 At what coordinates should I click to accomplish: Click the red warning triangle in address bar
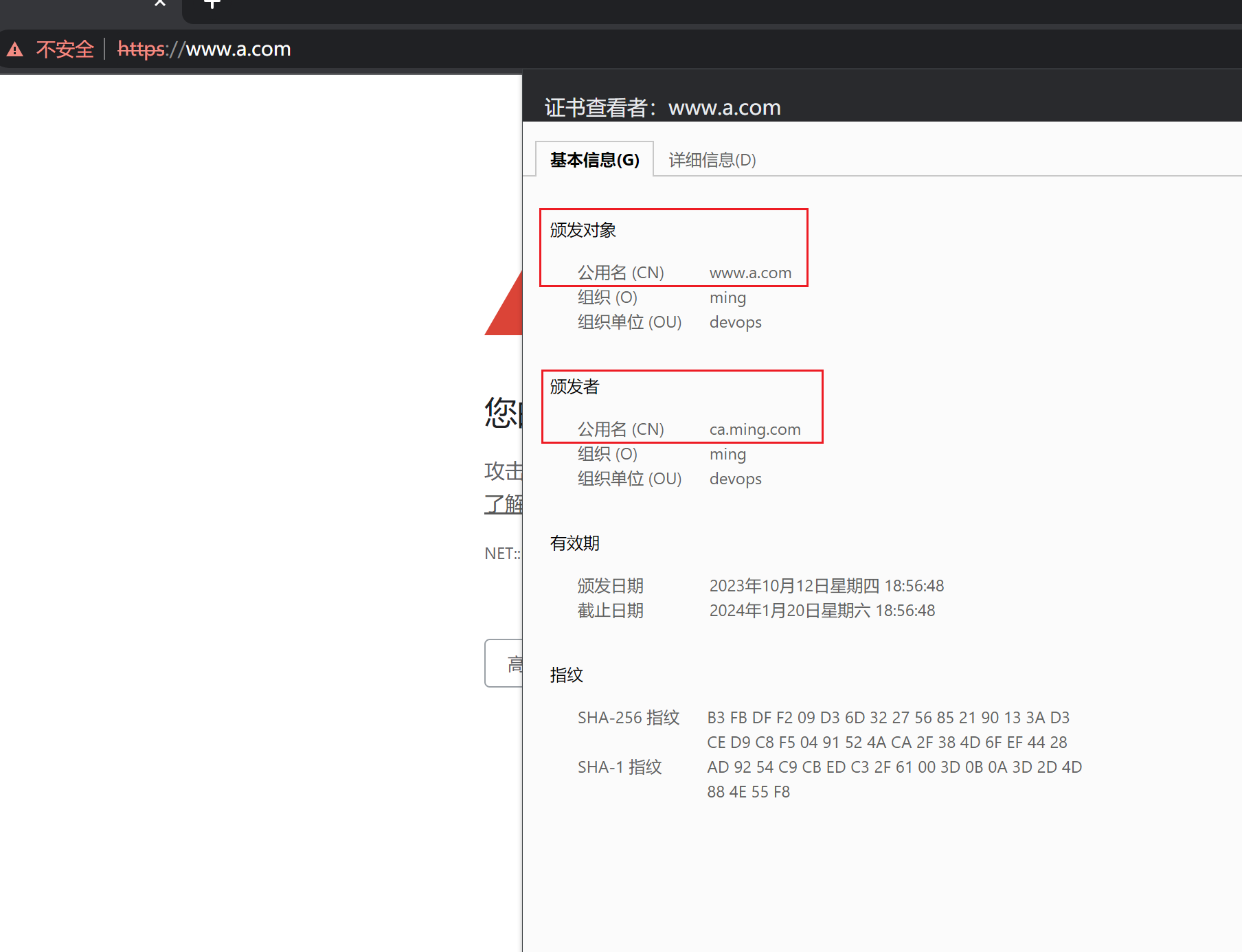click(x=15, y=49)
